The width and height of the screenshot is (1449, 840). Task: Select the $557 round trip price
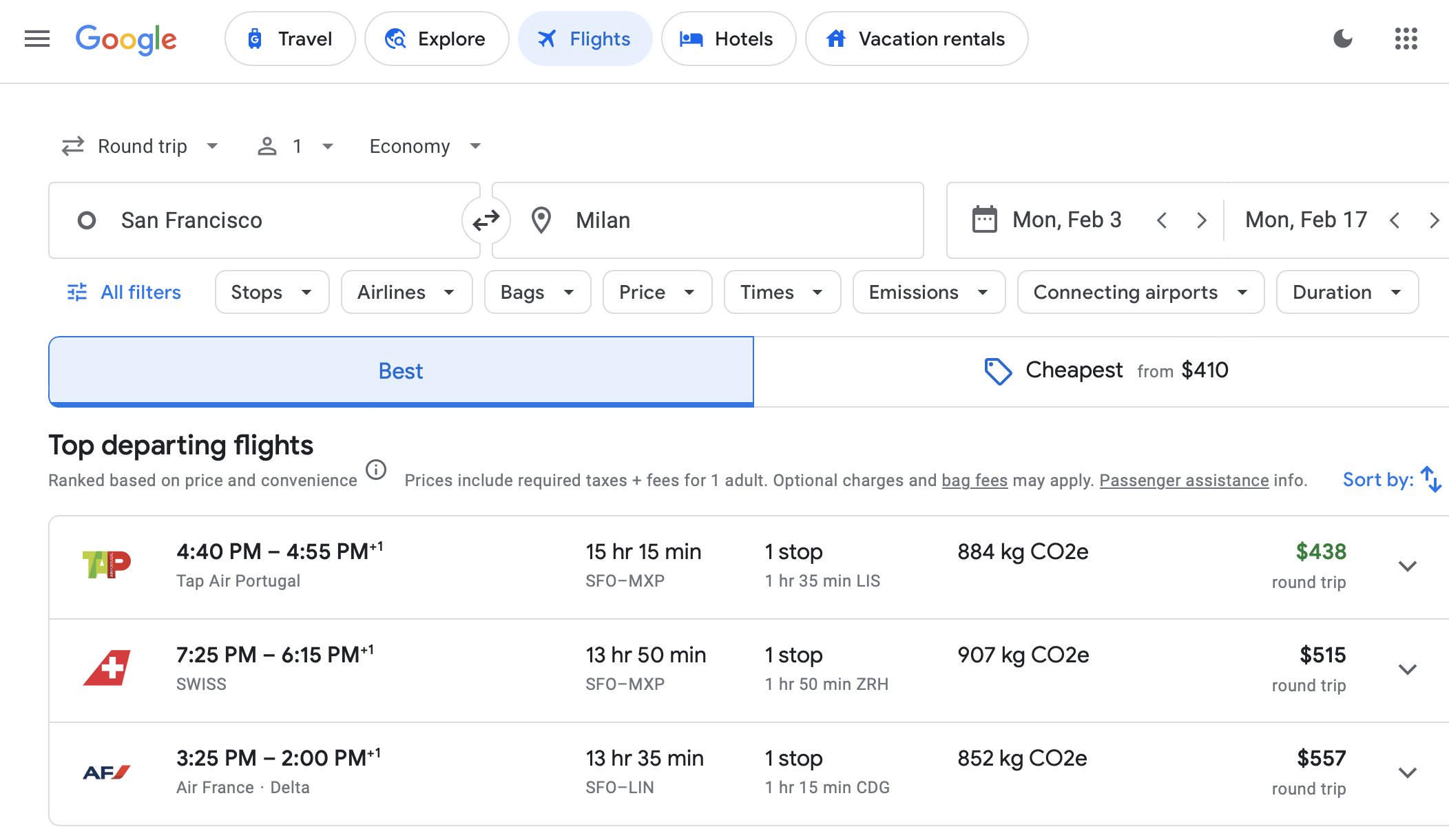1322,758
